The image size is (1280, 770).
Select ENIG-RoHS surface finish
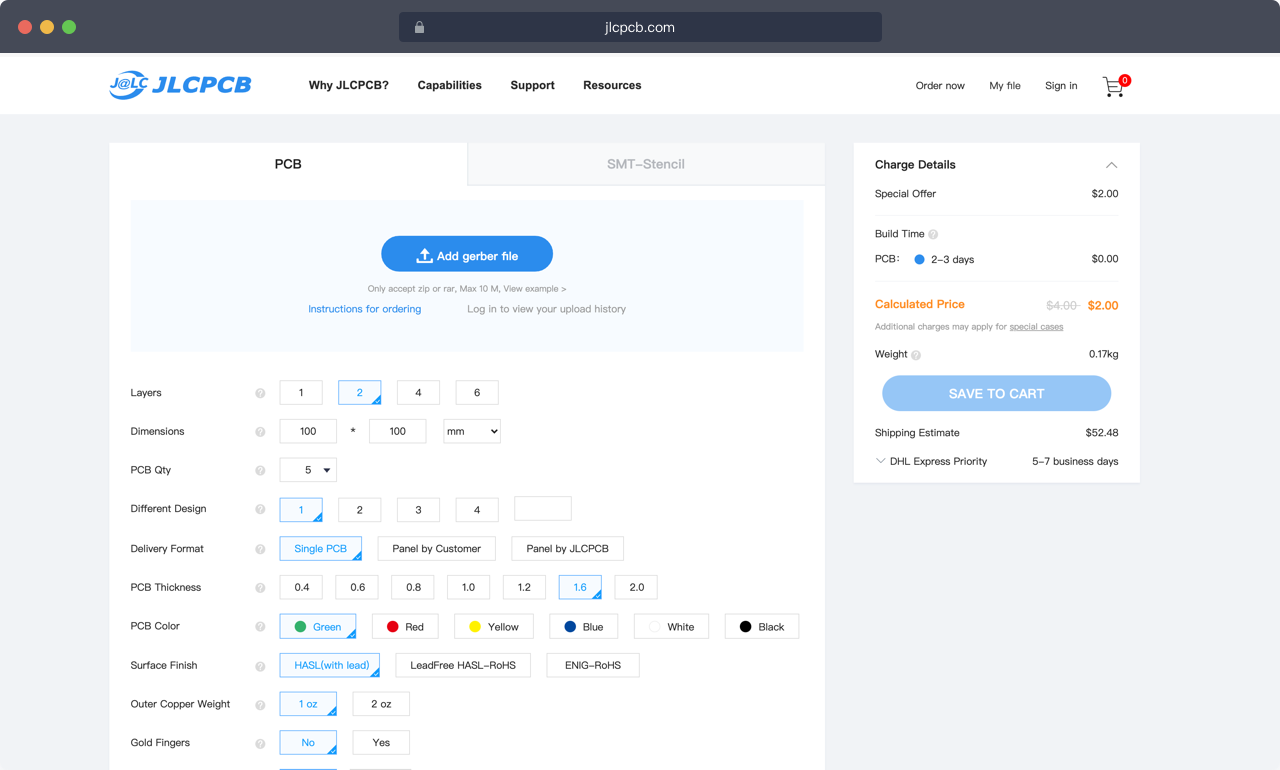point(593,665)
